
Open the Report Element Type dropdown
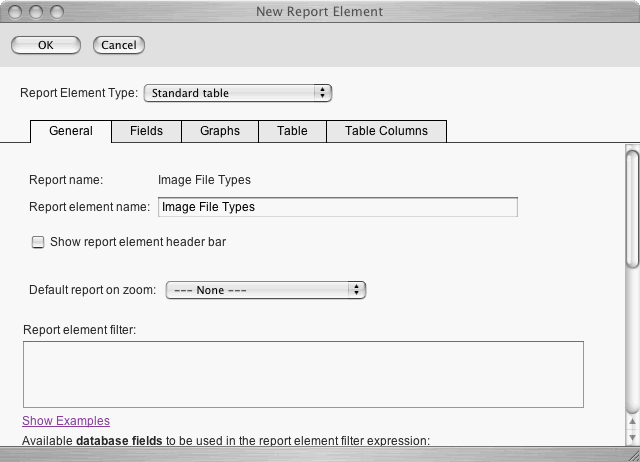(x=238, y=93)
